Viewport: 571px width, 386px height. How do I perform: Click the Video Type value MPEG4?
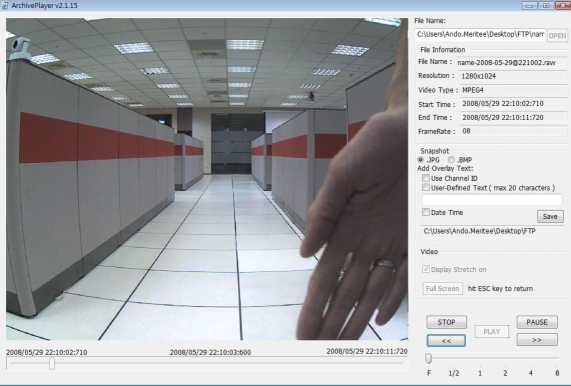473,90
